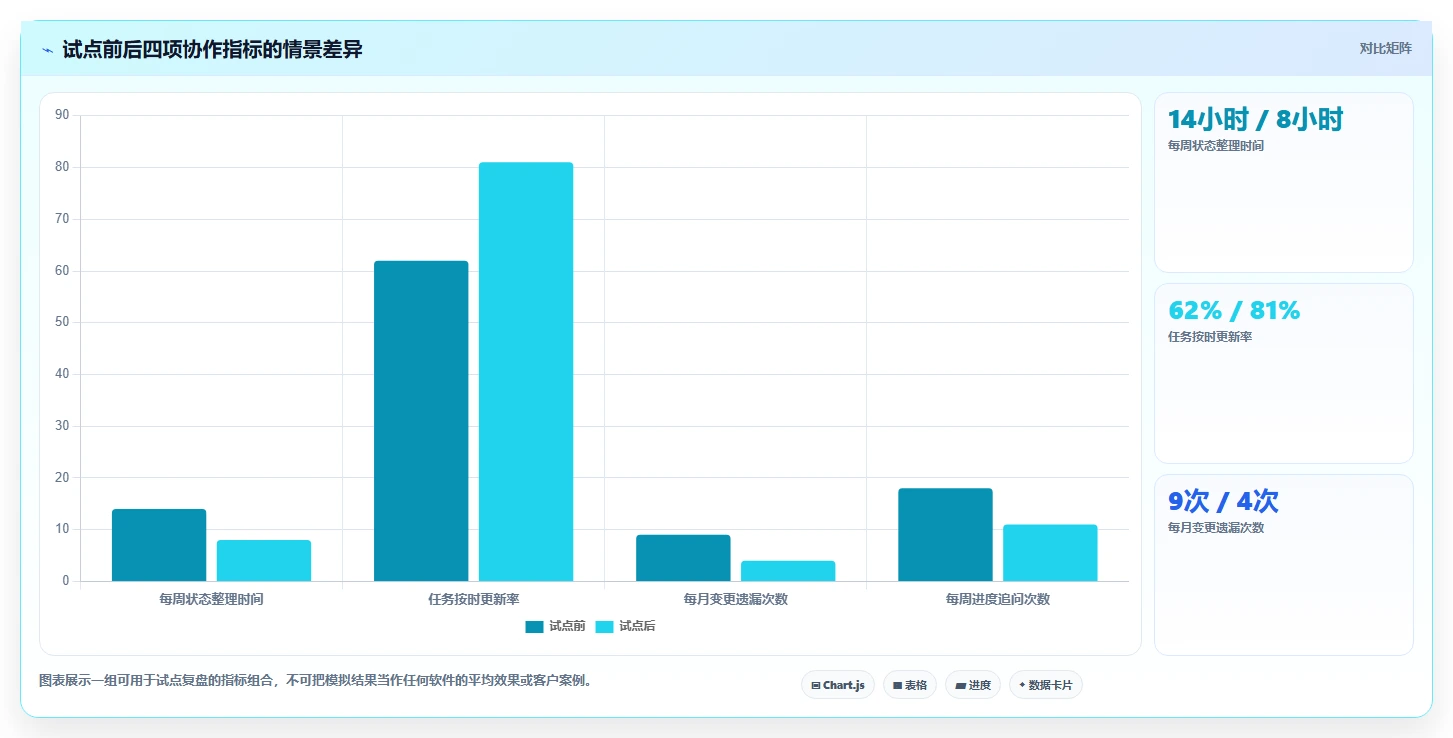Click the 数据卡片 tag pill
1453x738 pixels.
tap(1046, 685)
